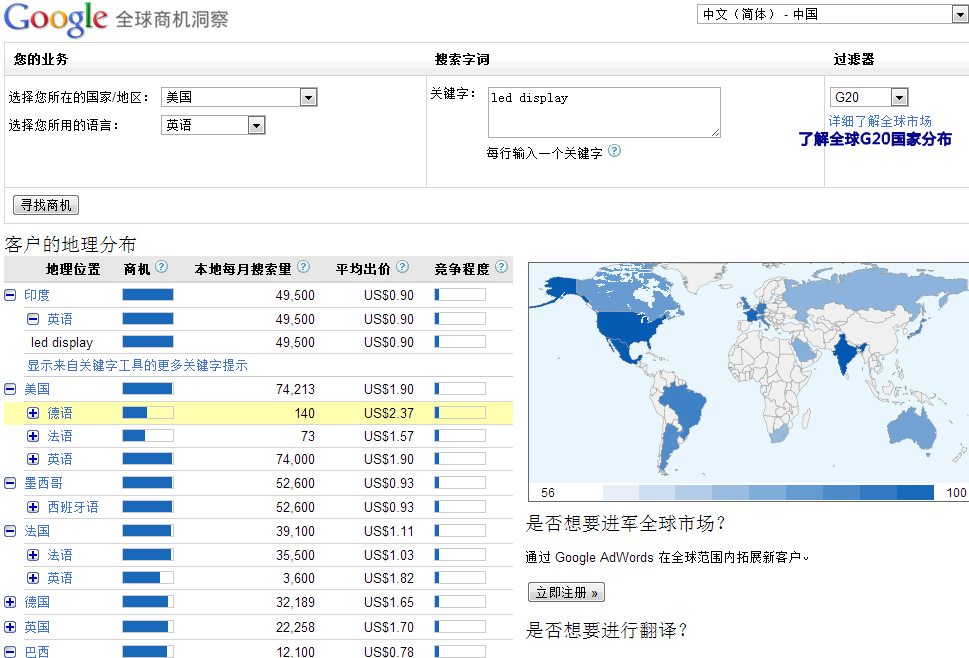Expand the 法语 row with 73 searches

[x=33, y=436]
